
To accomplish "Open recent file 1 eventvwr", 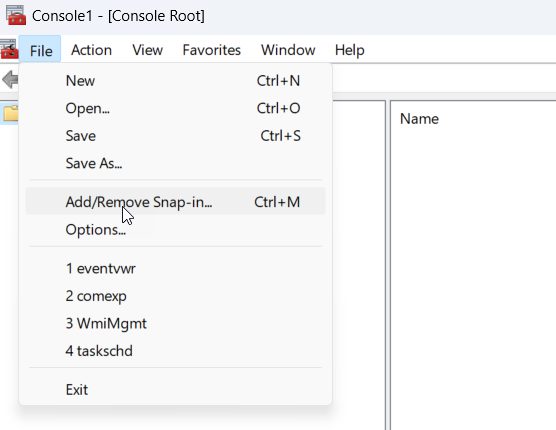I will 176,268.
